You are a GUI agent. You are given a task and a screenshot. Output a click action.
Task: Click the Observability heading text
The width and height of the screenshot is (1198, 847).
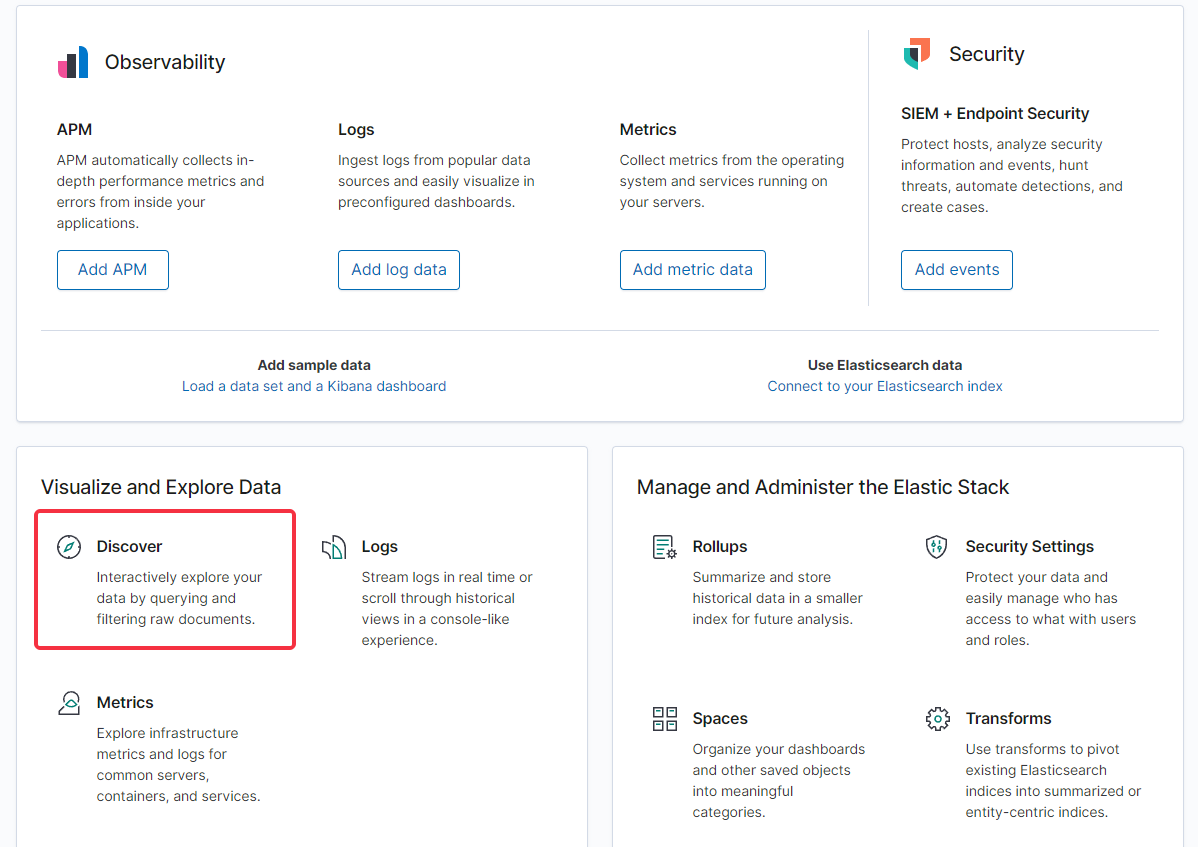coord(165,62)
